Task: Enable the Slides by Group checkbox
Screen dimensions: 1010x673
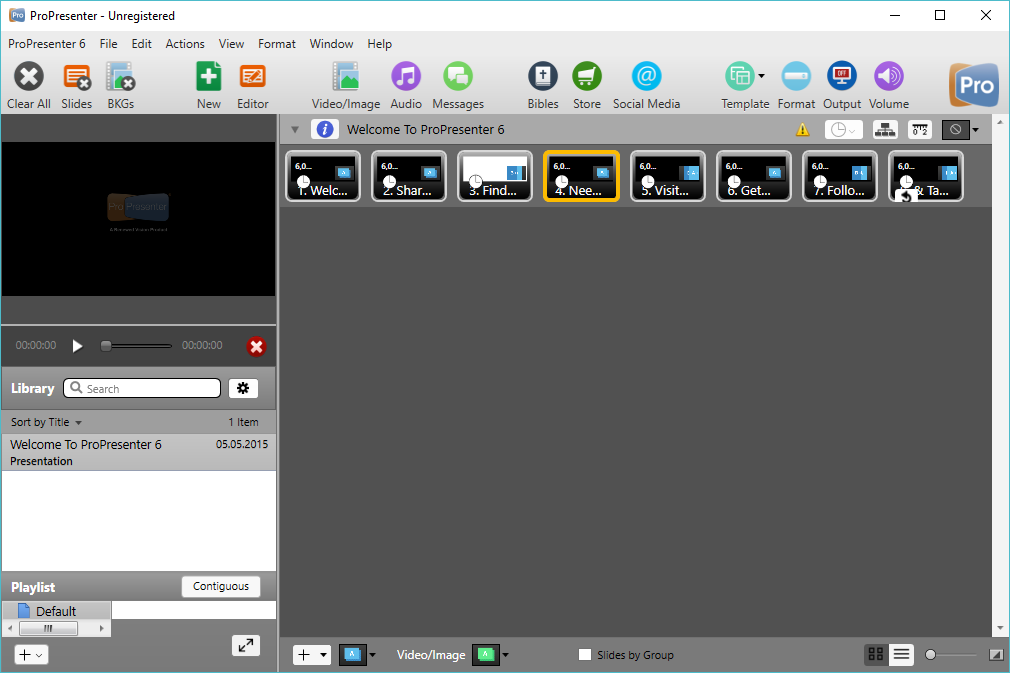Action: 585,655
